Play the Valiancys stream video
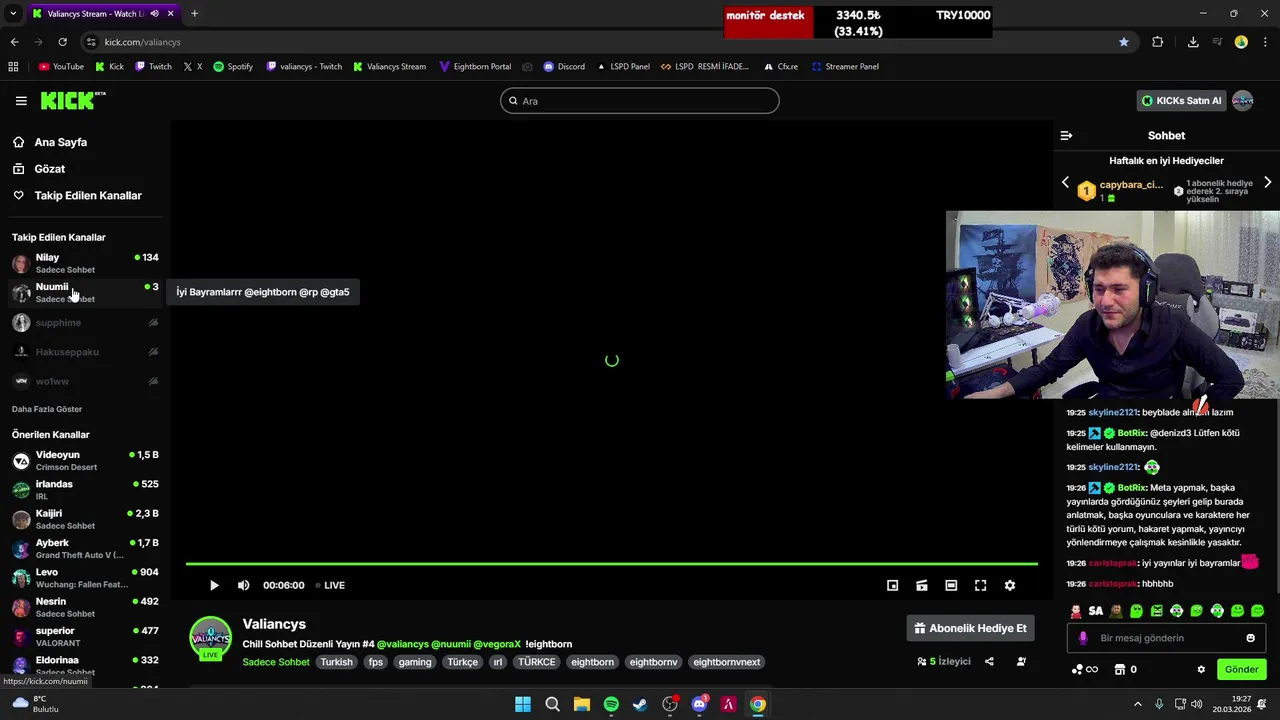Image resolution: width=1280 pixels, height=720 pixels. (x=214, y=586)
